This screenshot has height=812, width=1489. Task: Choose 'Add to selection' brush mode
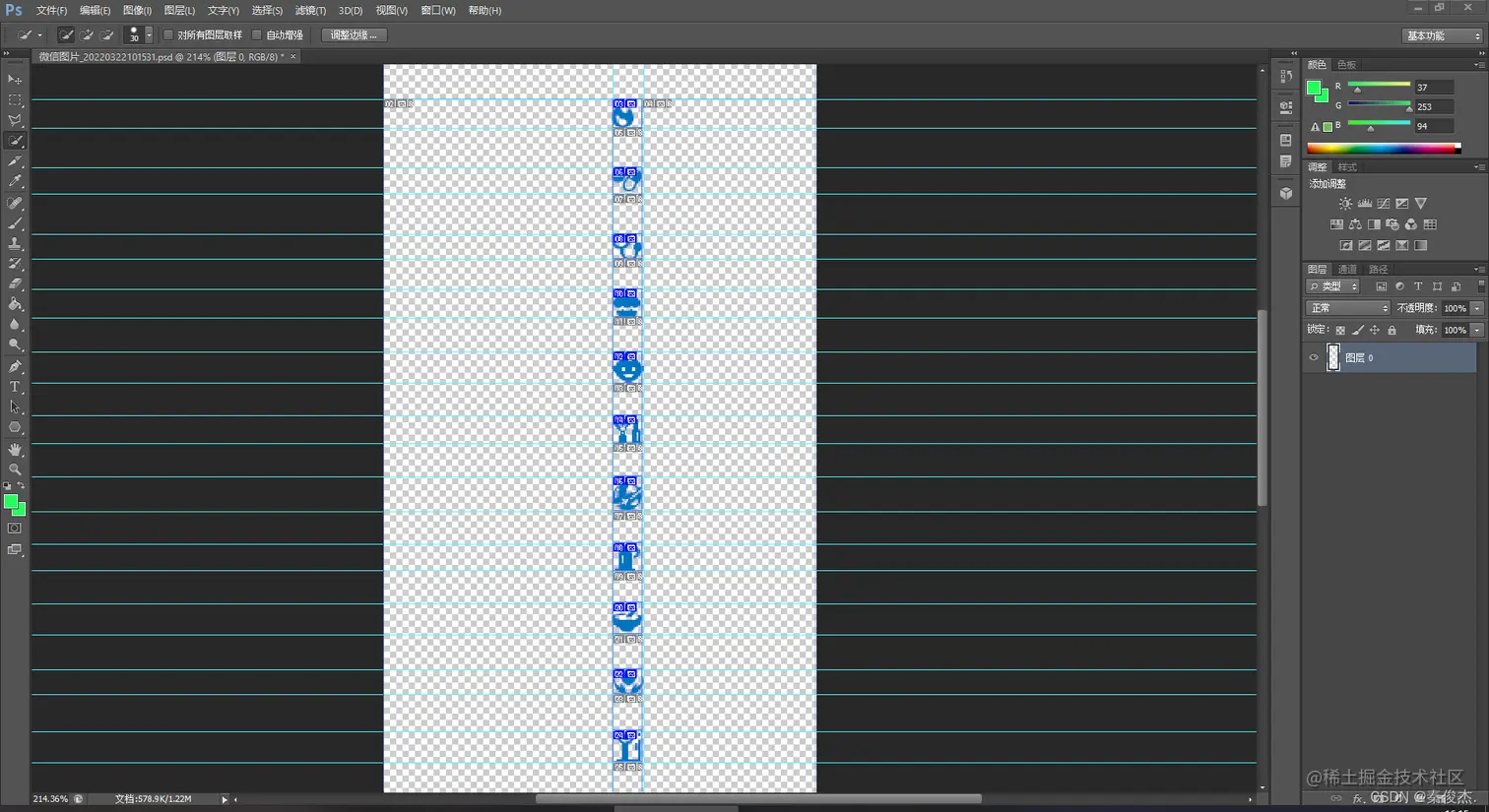(x=87, y=34)
